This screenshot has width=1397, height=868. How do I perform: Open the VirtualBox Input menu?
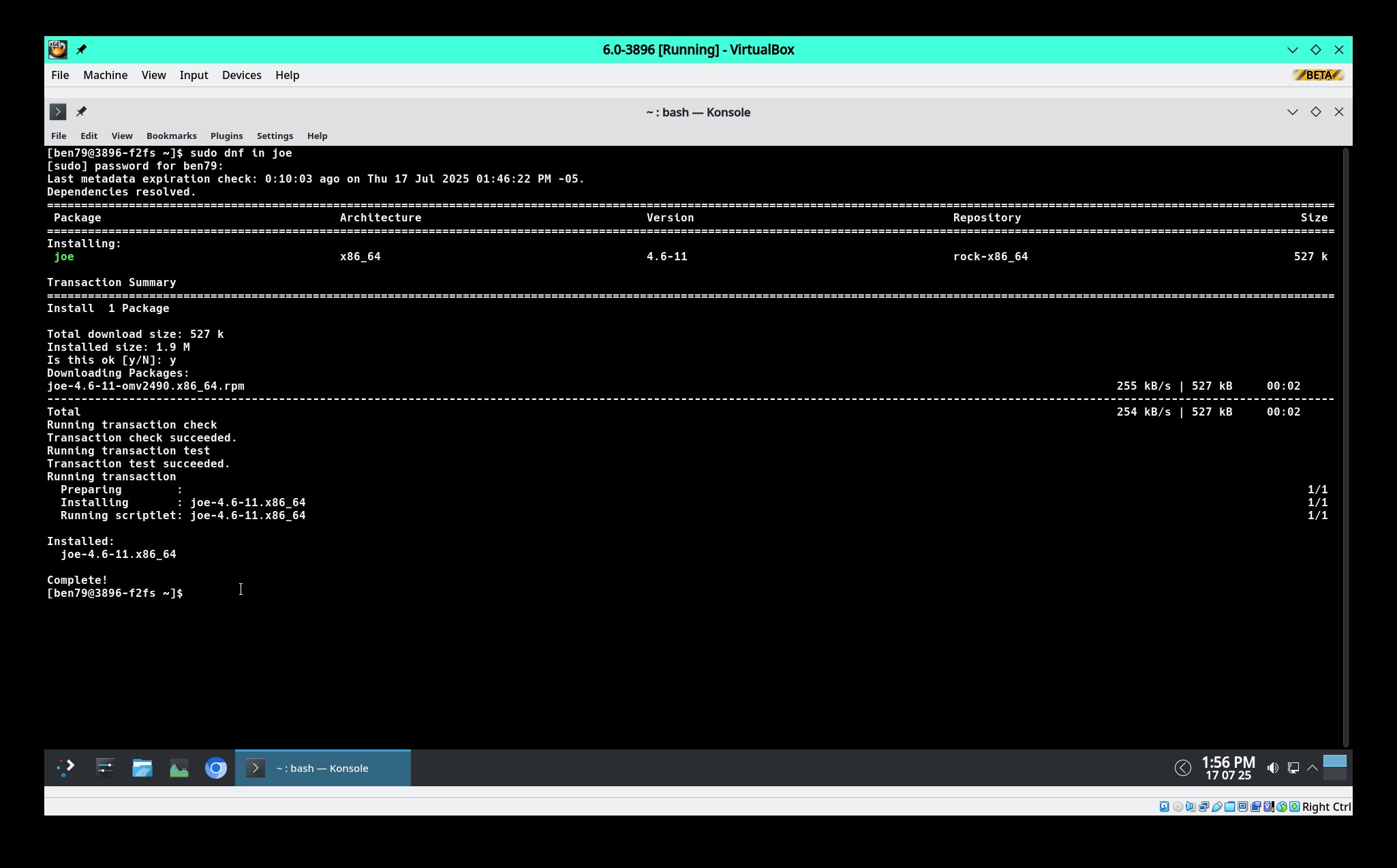click(194, 75)
